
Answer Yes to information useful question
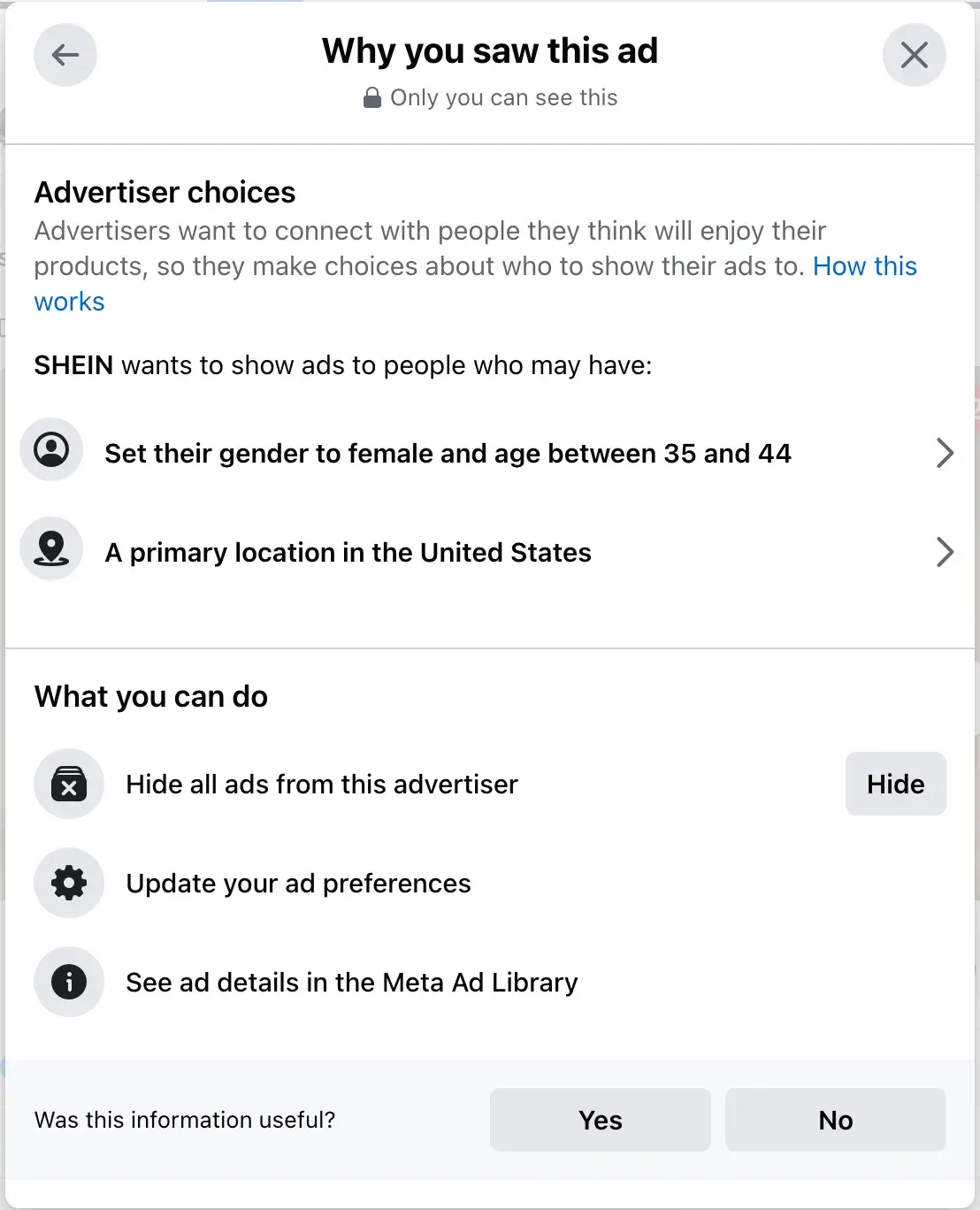click(600, 1120)
